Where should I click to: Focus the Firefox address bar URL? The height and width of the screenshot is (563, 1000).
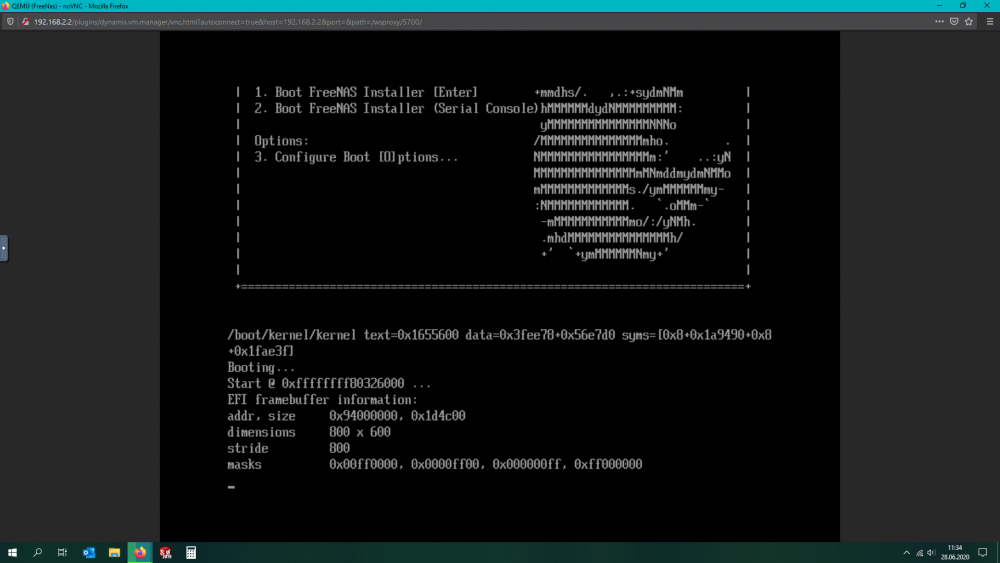[x=228, y=22]
